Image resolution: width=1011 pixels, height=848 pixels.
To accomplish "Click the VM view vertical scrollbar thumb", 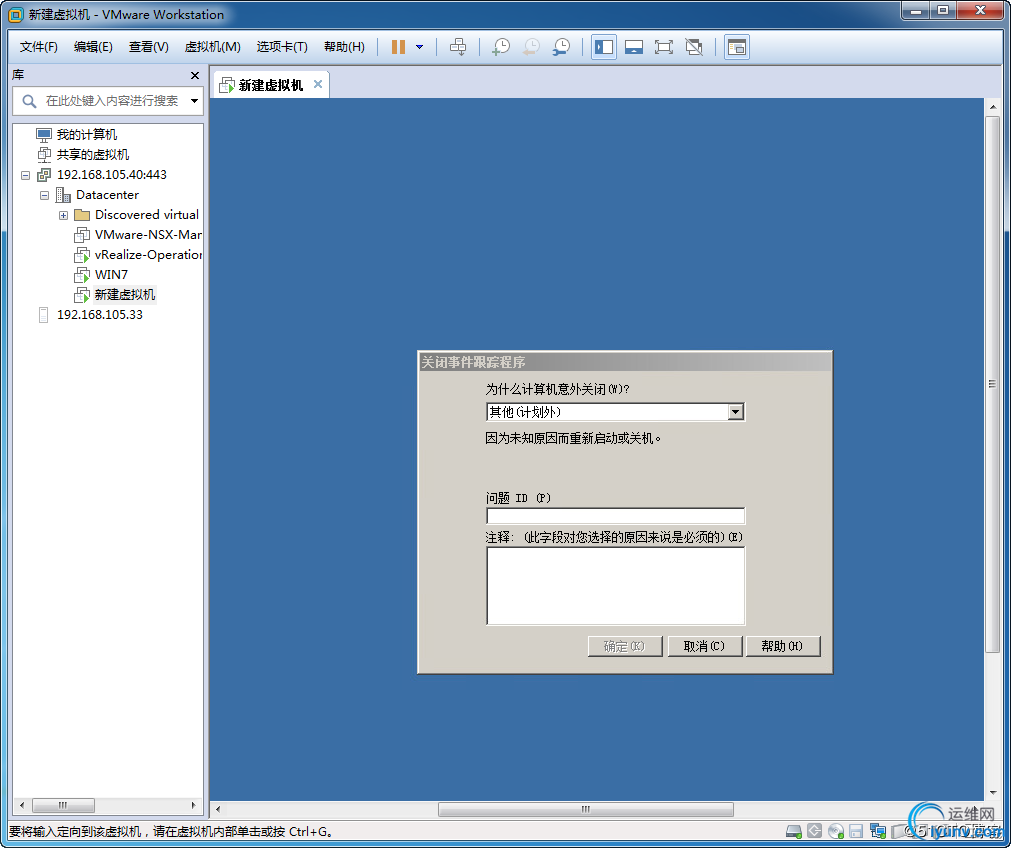I will click(x=992, y=385).
